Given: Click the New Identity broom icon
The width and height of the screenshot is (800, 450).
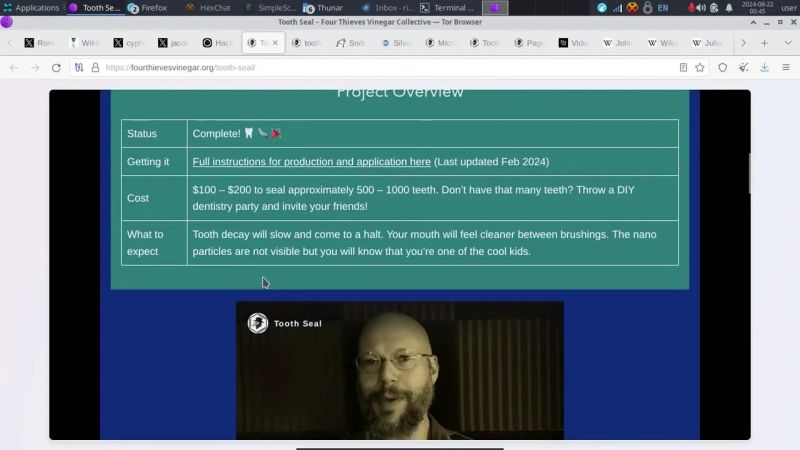Looking at the screenshot, I should point(744,67).
